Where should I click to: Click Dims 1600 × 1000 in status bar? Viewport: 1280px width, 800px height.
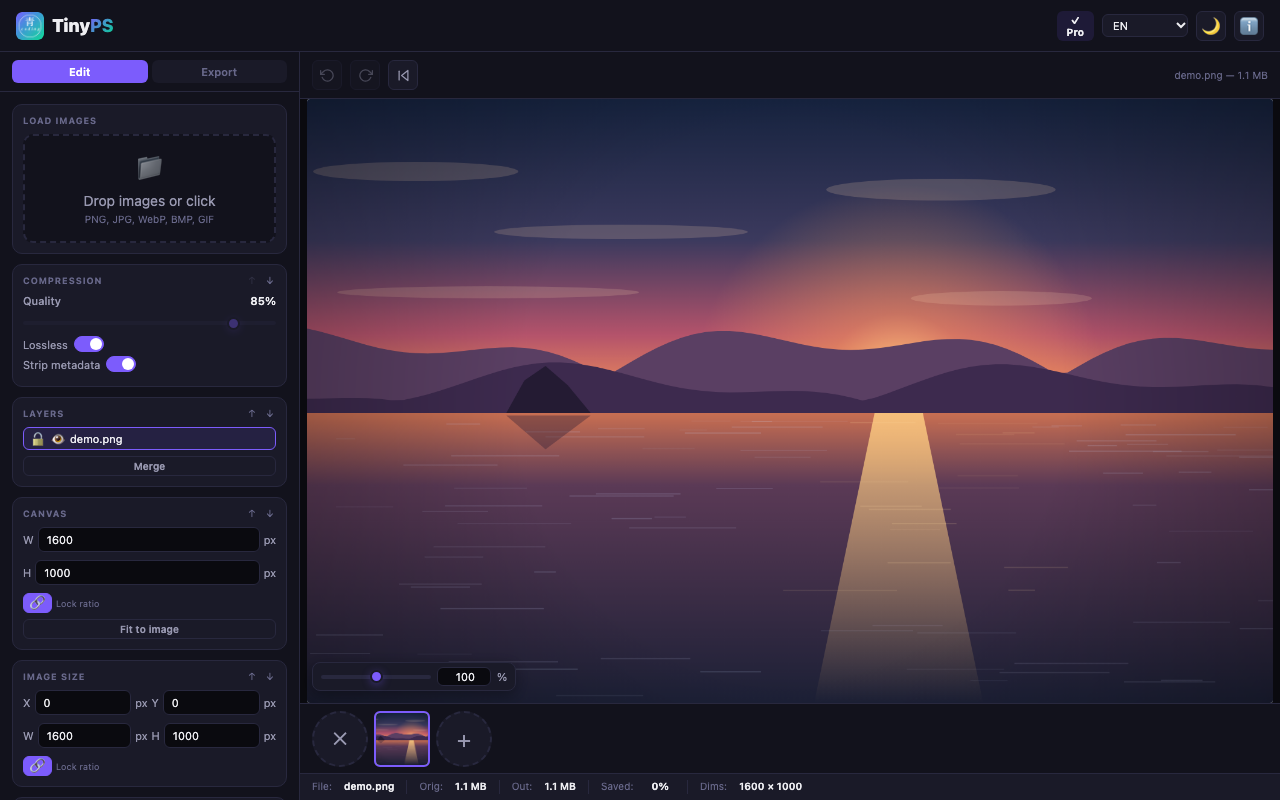(x=751, y=787)
